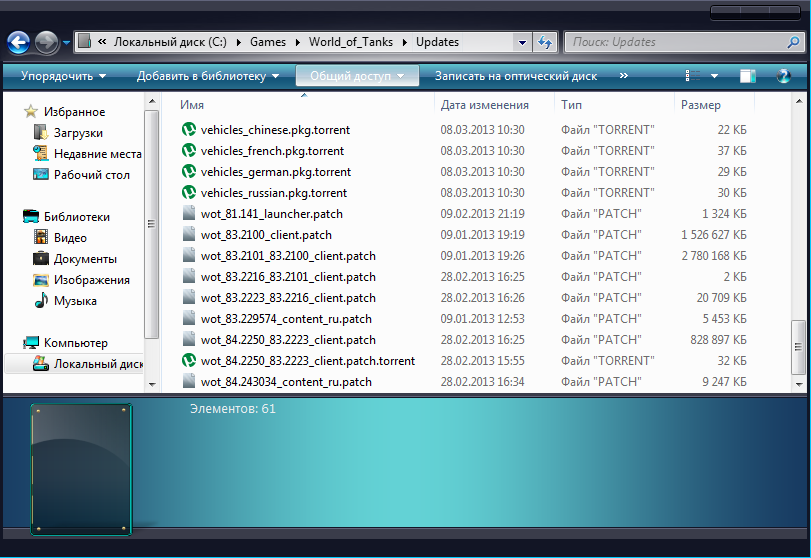Click Записать на оптический диск button

515,76
